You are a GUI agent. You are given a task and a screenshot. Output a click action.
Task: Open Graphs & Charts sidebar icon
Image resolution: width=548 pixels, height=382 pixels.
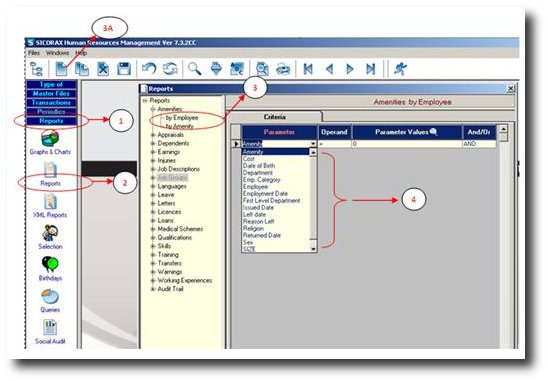[x=50, y=143]
